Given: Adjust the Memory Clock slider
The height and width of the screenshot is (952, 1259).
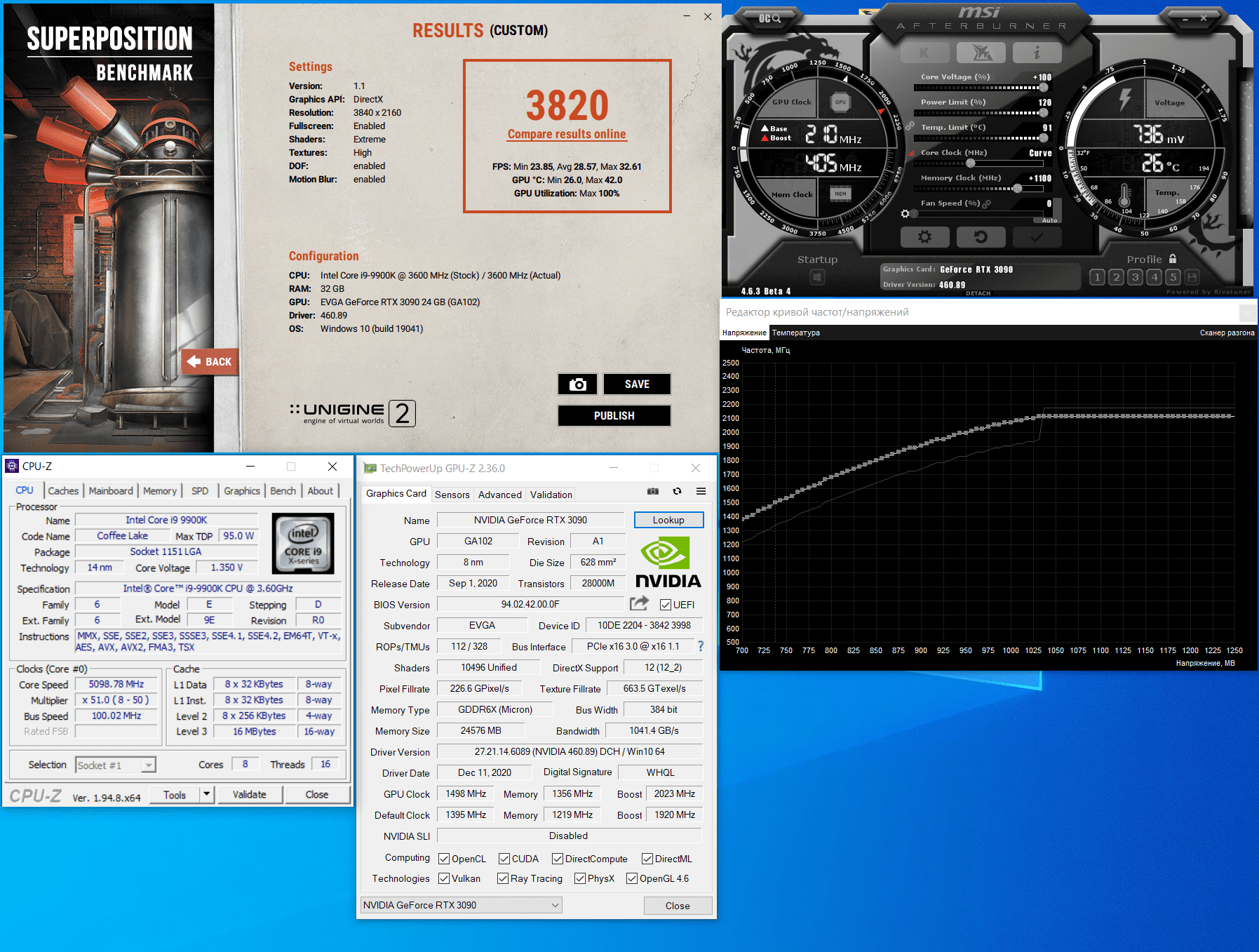Looking at the screenshot, I should 980,189.
